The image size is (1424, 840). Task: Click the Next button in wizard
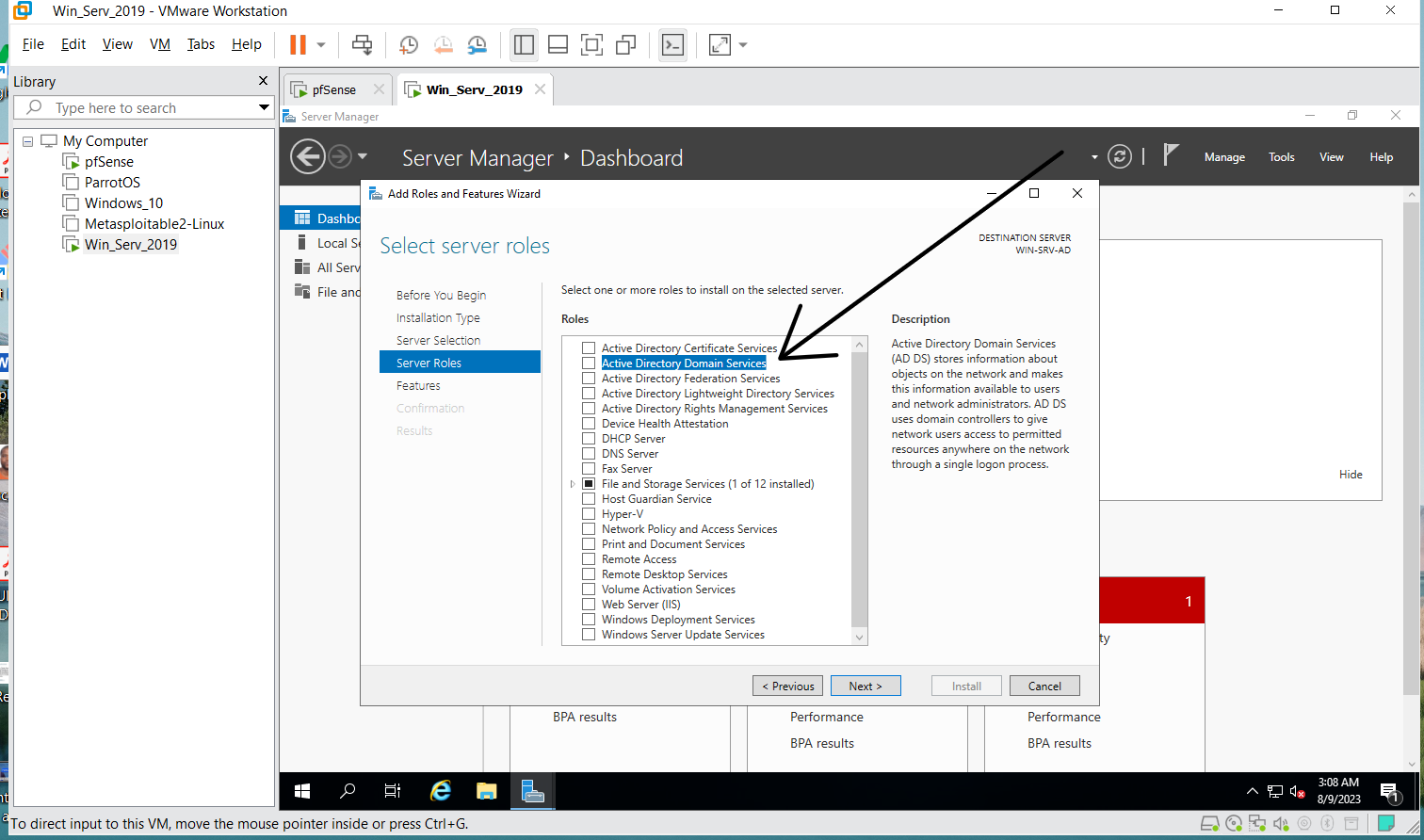tap(866, 686)
